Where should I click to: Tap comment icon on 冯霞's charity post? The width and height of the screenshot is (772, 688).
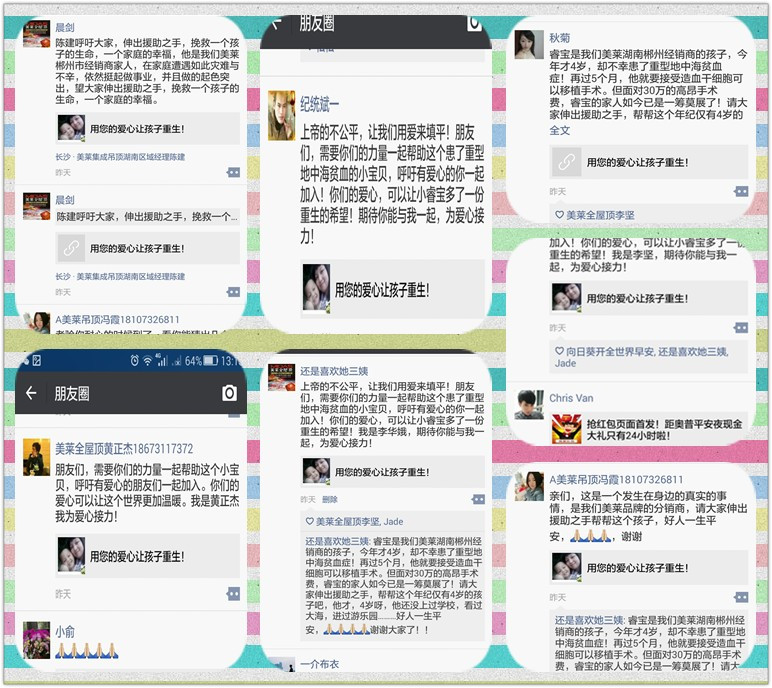741,597
